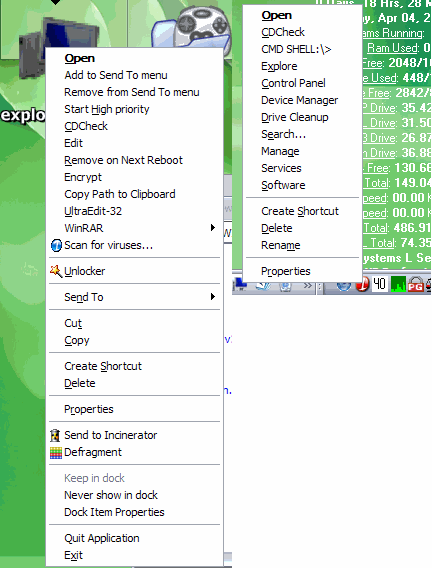Click the tray icon showing 40
This screenshot has height=568, width=432.
pyautogui.click(x=379, y=284)
